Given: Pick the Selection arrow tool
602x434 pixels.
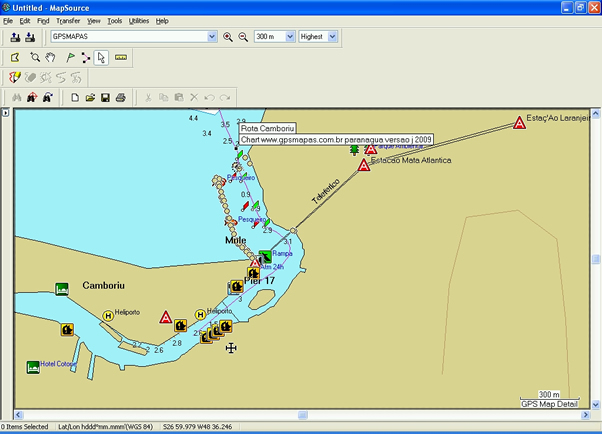Looking at the screenshot, I should pos(101,57).
